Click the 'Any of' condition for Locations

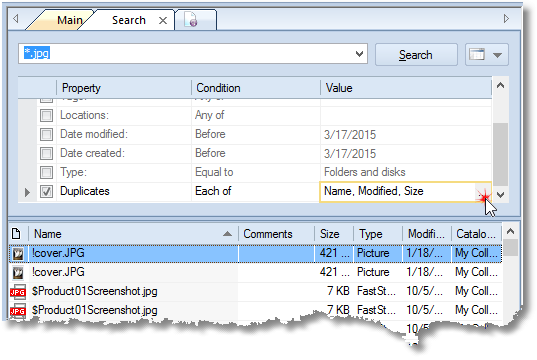(x=210, y=115)
